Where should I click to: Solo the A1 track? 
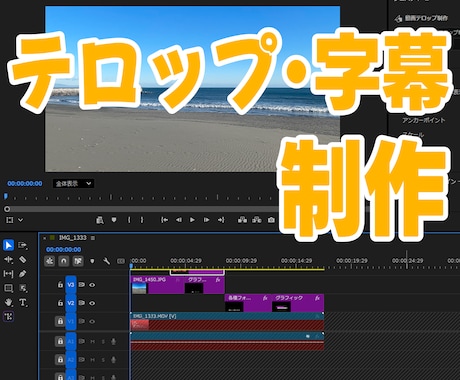point(103,342)
